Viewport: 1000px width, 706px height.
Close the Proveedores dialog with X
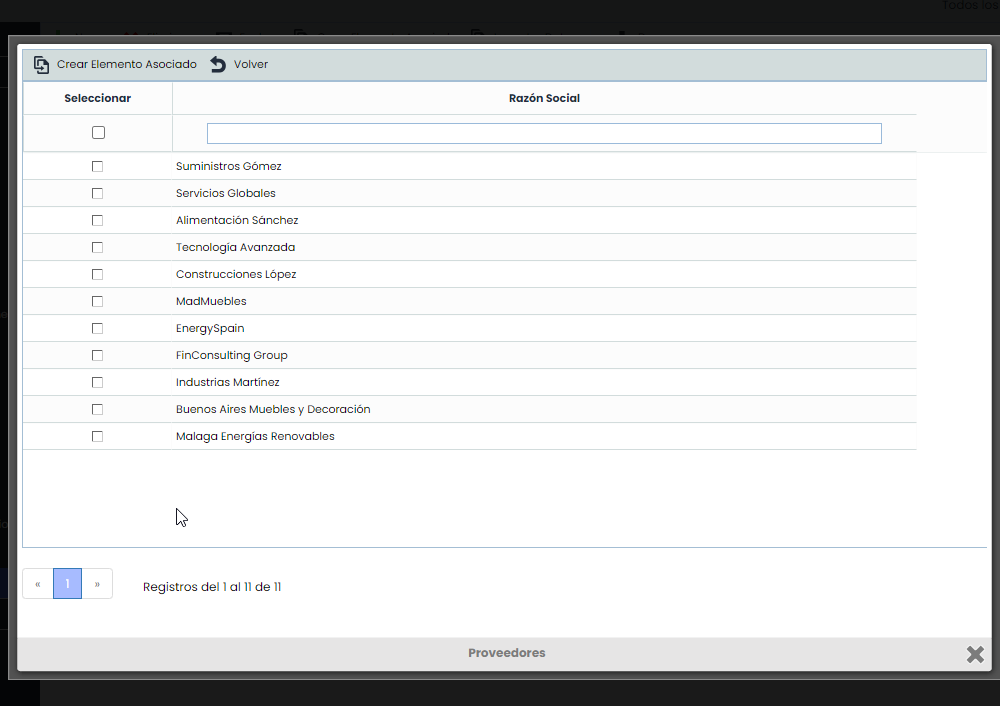click(x=975, y=654)
